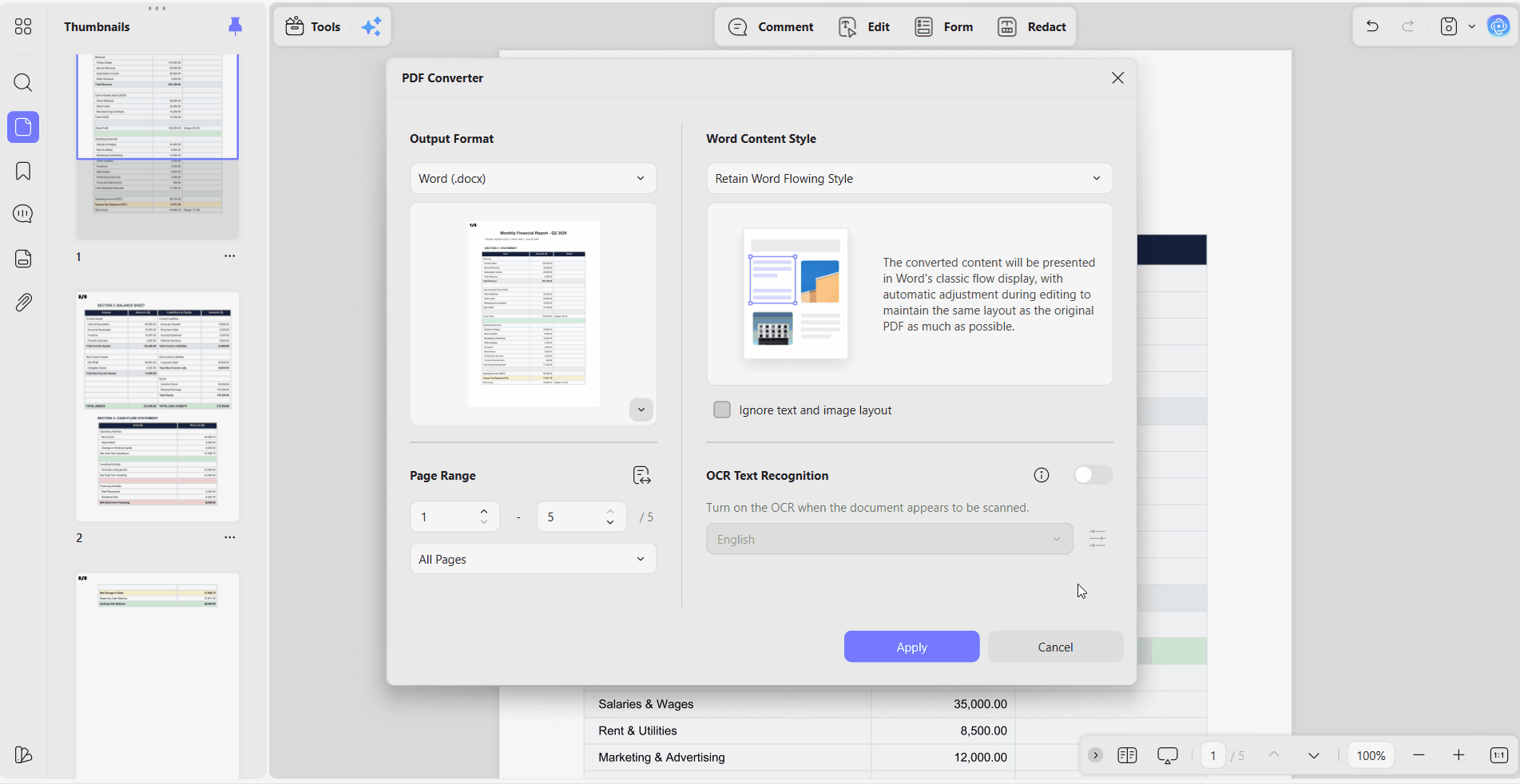Select the page 3 thumbnail
This screenshot has width=1520, height=784.
(x=157, y=675)
